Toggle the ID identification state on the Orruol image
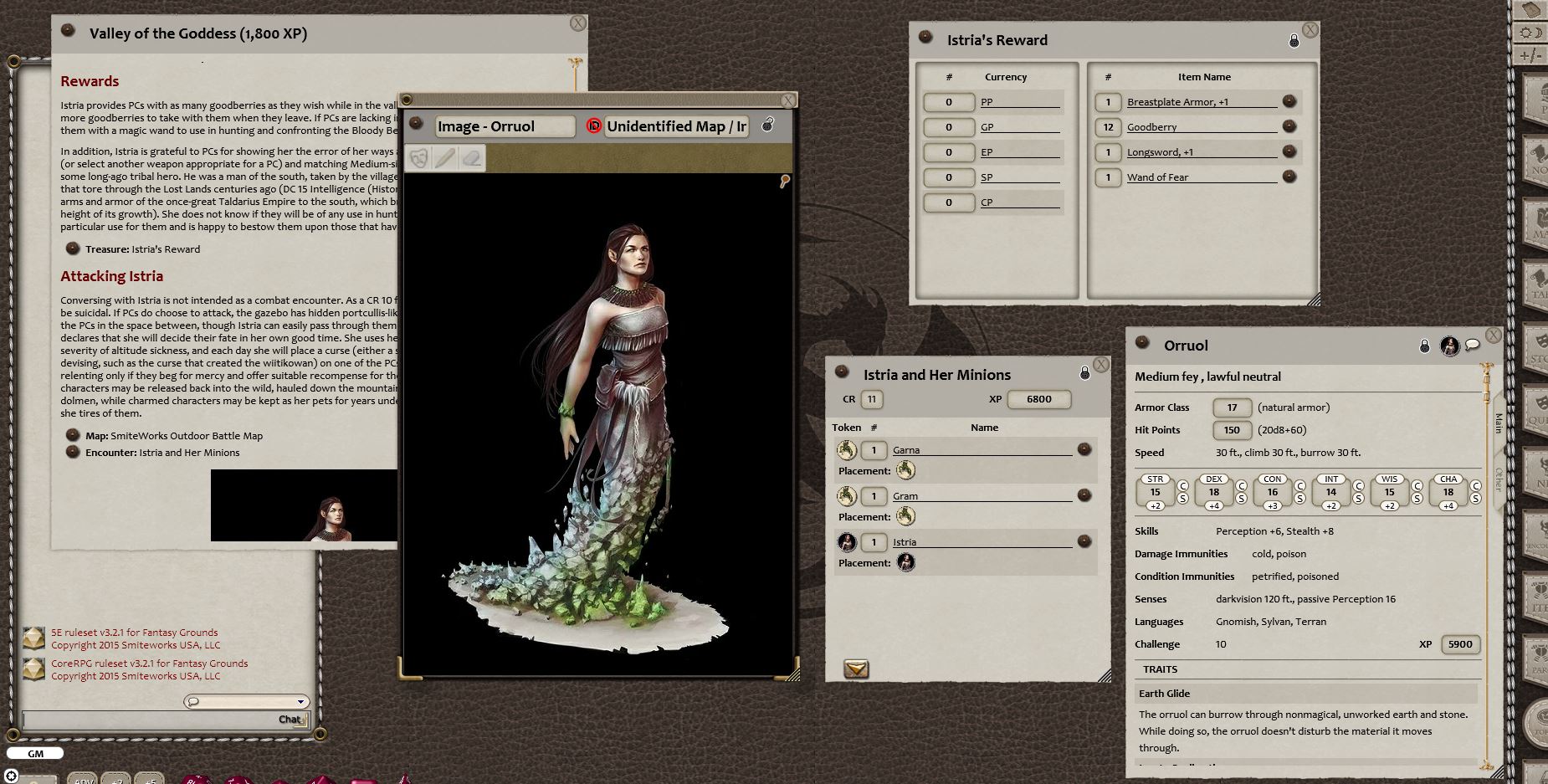 coord(594,126)
